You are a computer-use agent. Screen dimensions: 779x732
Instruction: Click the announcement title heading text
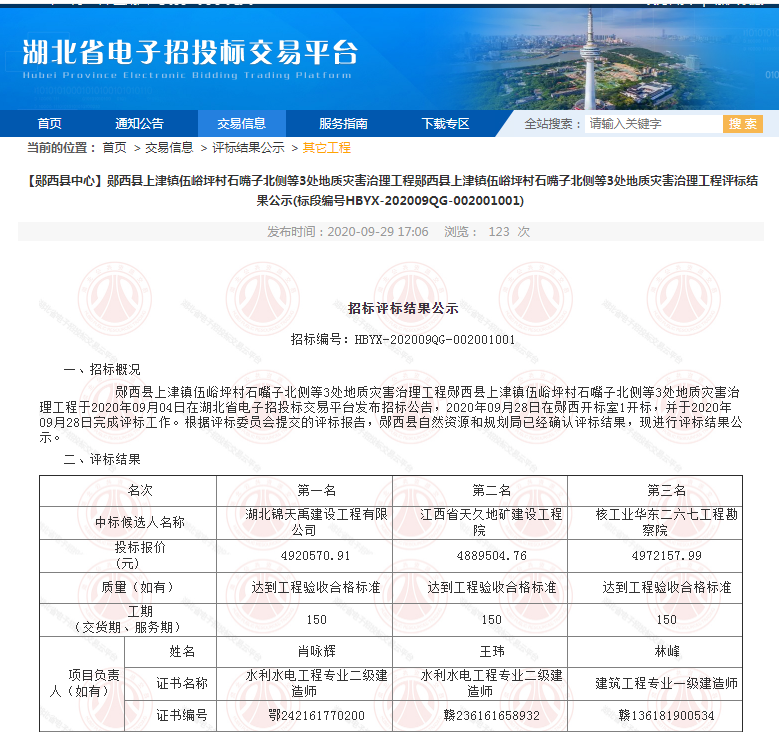389,190
